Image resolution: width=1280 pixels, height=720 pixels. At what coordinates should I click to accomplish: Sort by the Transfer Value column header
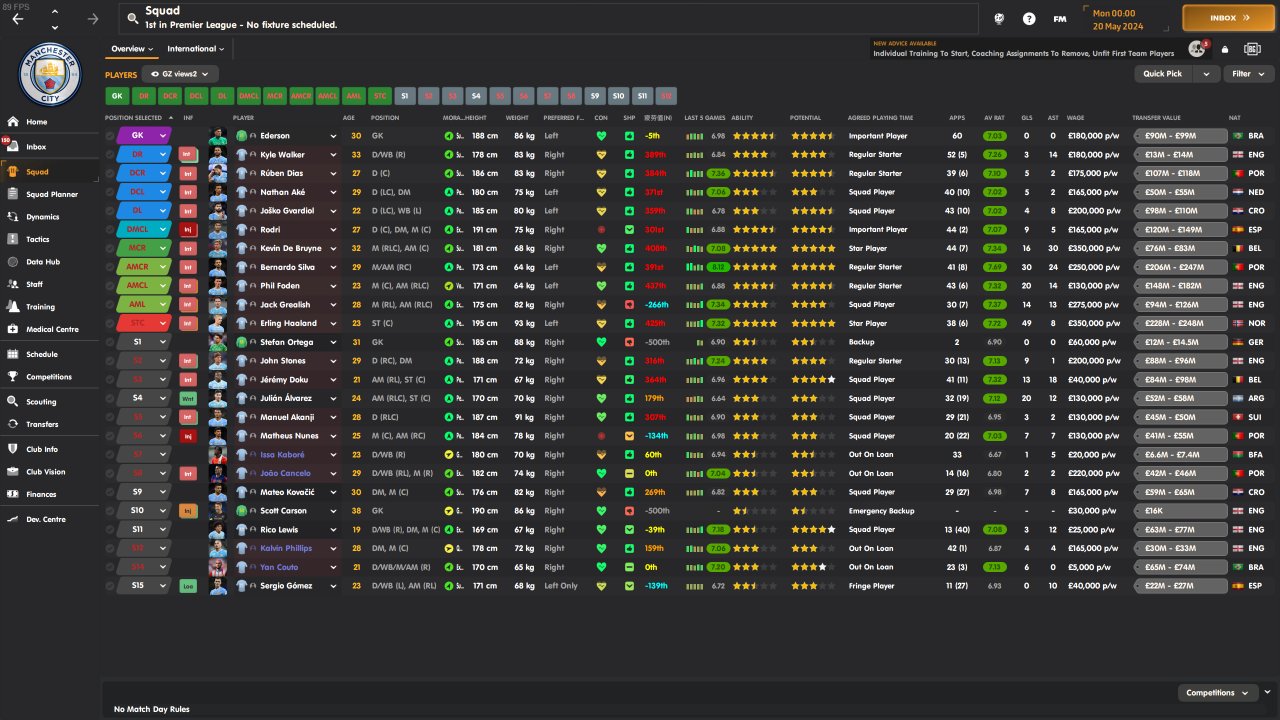pos(1156,118)
